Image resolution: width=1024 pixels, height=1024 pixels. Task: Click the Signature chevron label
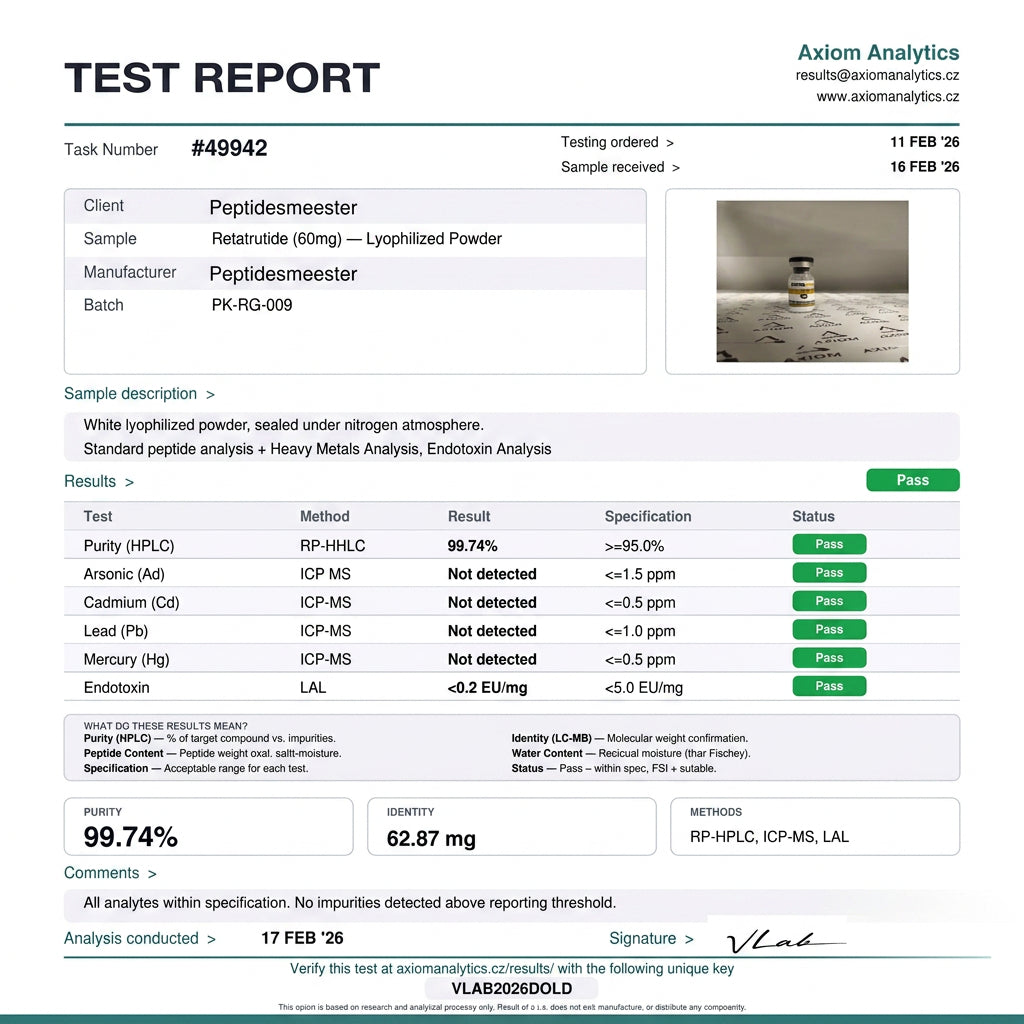(x=651, y=938)
